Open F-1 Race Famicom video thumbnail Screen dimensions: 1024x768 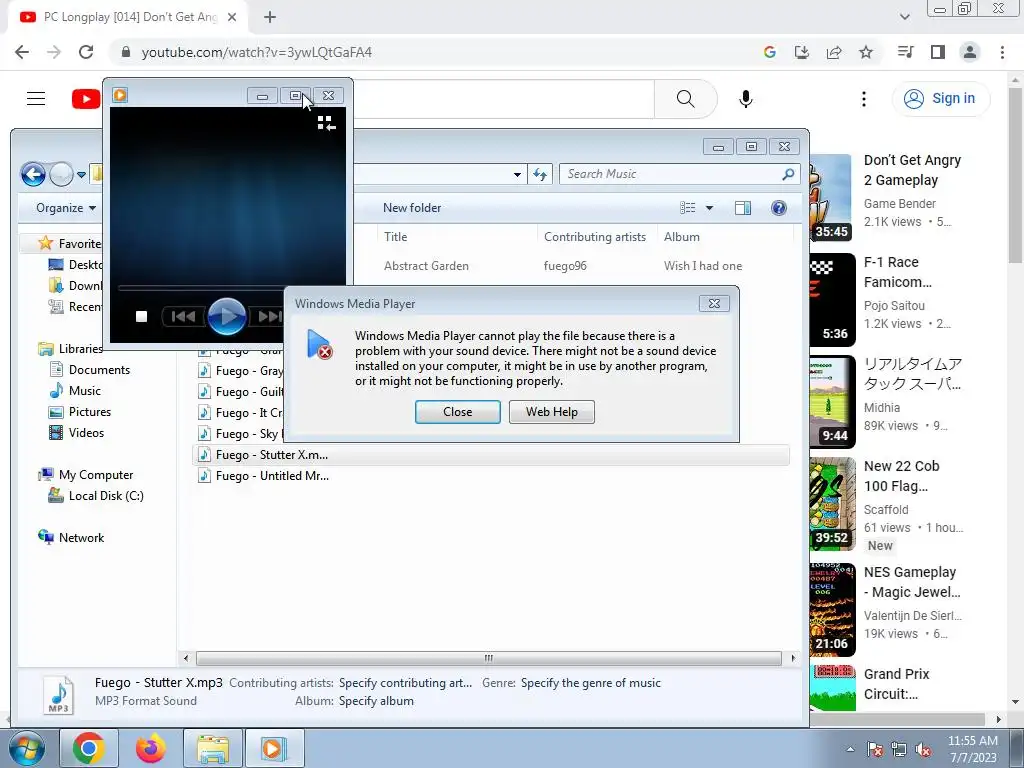832,300
